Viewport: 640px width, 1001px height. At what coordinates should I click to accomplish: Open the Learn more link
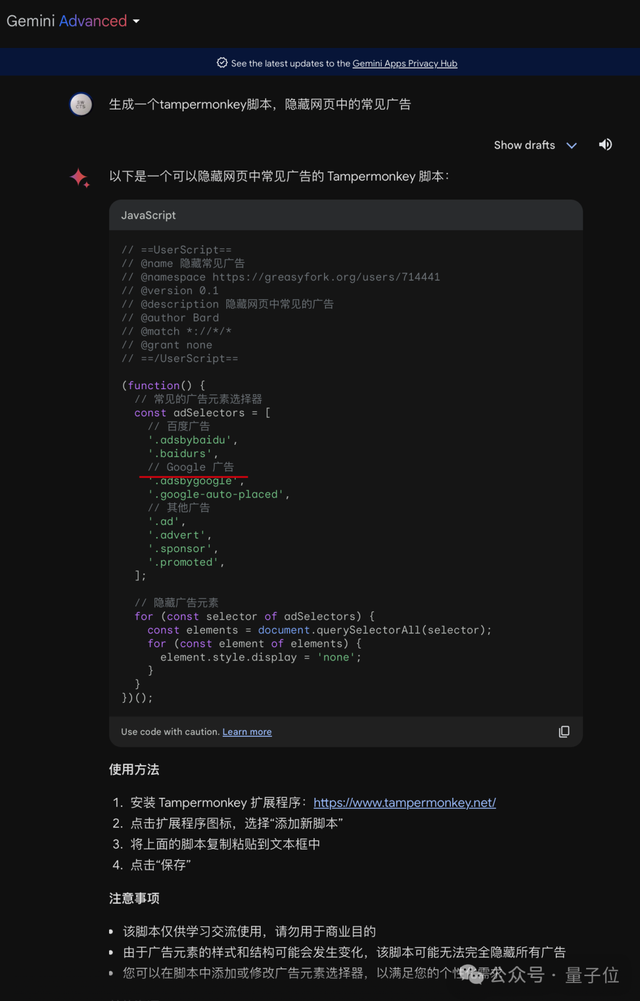click(x=247, y=732)
